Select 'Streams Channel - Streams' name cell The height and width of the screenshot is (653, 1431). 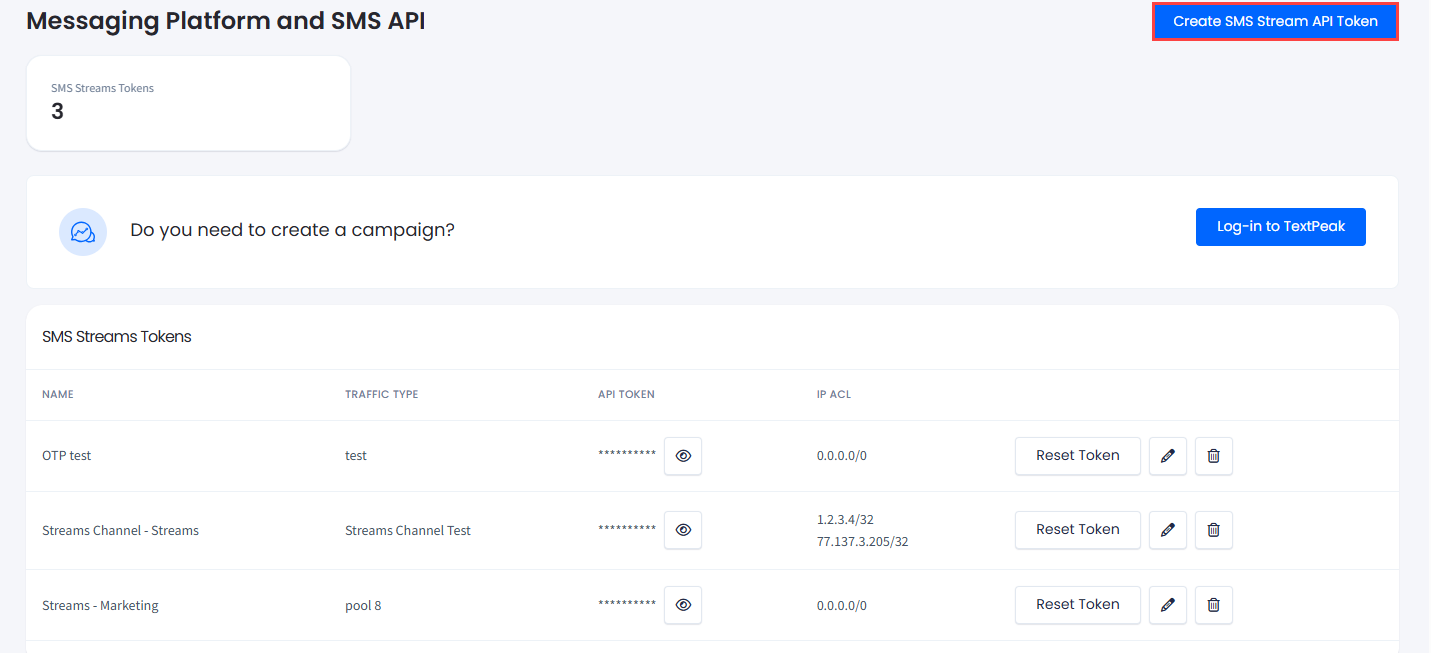[120, 531]
